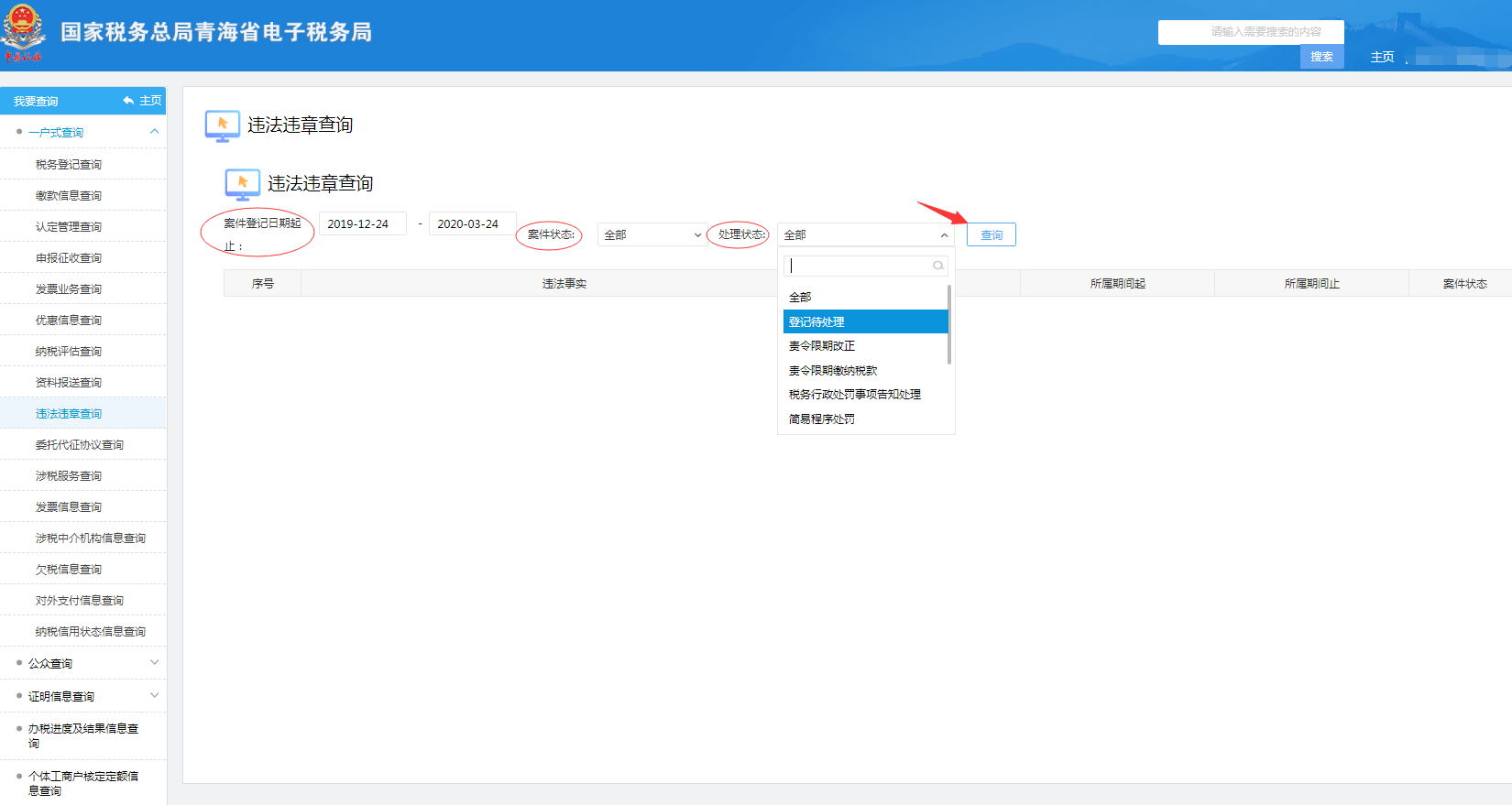Viewport: 1512px width, 805px height.
Task: Click 我要查询 sidebar header
Action: [36, 102]
